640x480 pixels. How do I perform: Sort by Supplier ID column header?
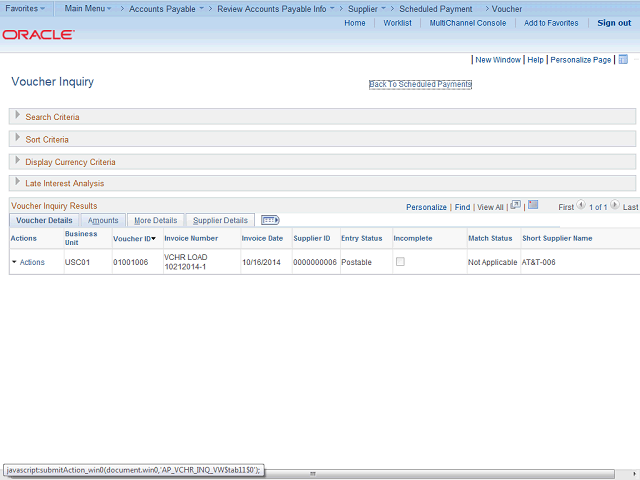tap(311, 238)
